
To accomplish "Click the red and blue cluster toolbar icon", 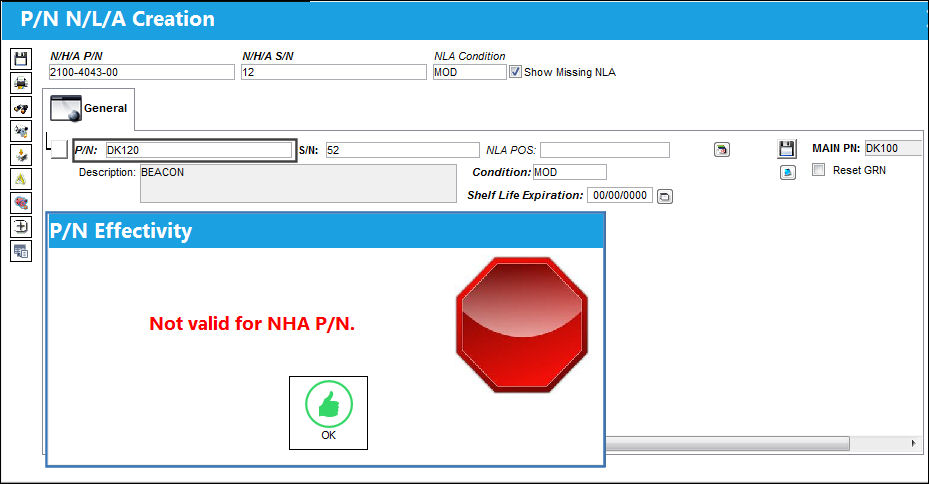I will pos(21,203).
